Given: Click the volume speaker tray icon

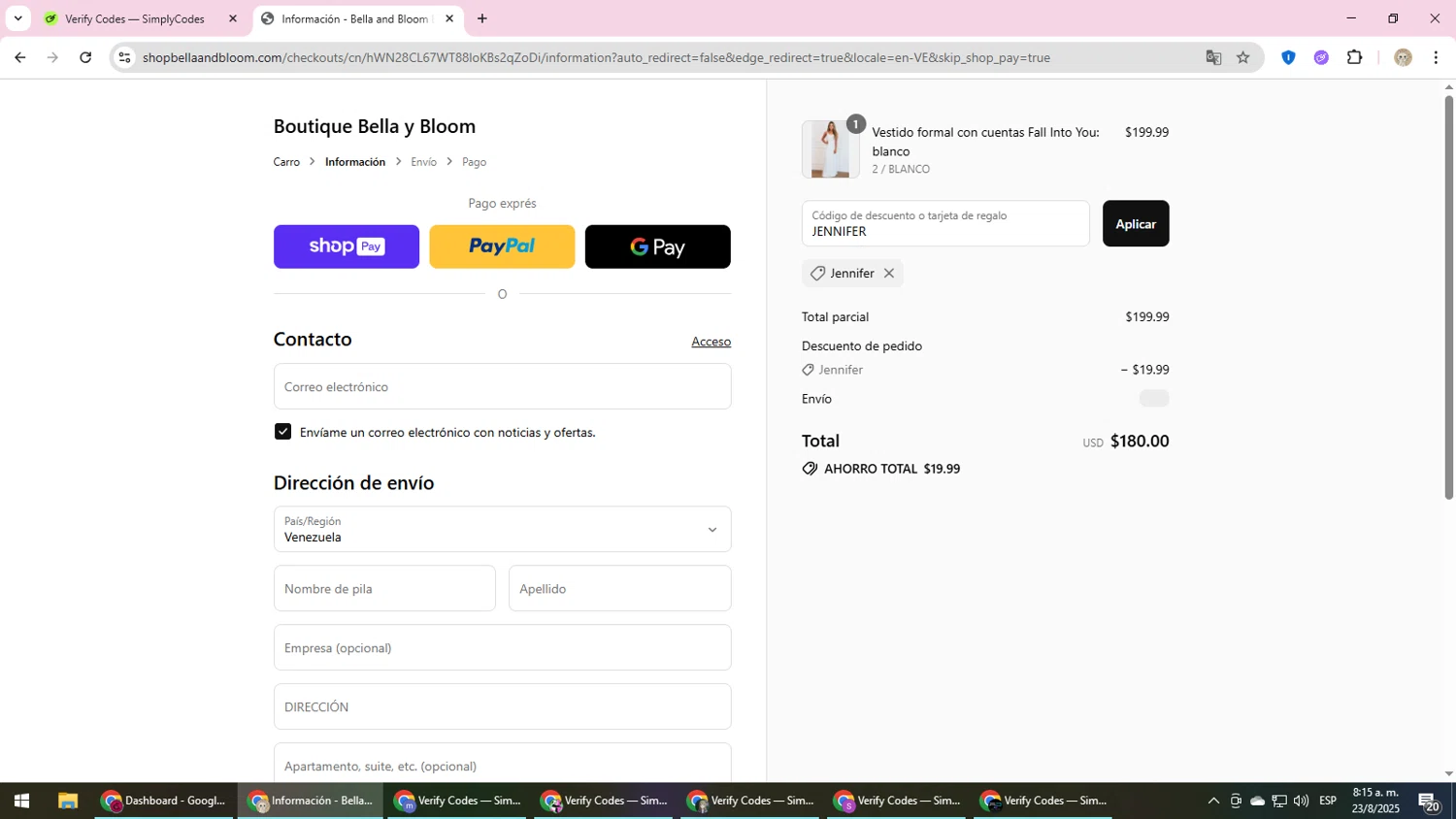Looking at the screenshot, I should pyautogui.click(x=1301, y=801).
